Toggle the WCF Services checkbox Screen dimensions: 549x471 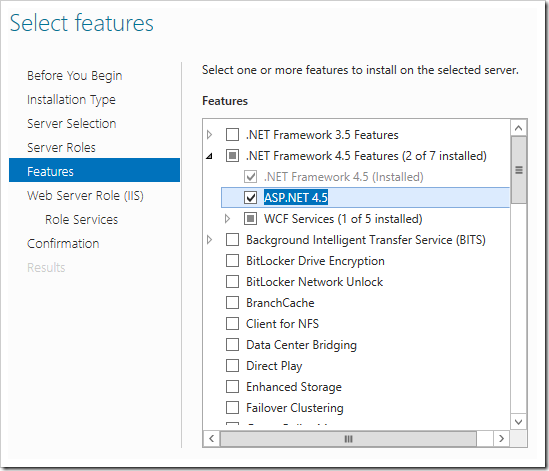point(251,219)
